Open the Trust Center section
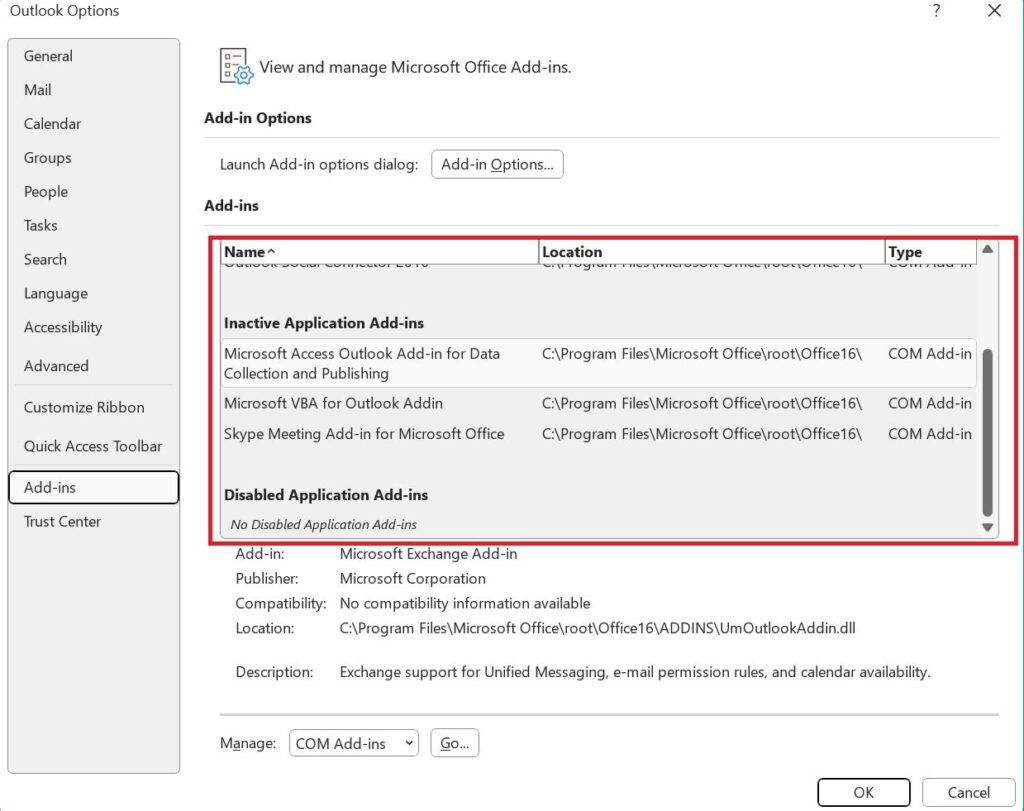Image resolution: width=1024 pixels, height=811 pixels. (x=62, y=521)
